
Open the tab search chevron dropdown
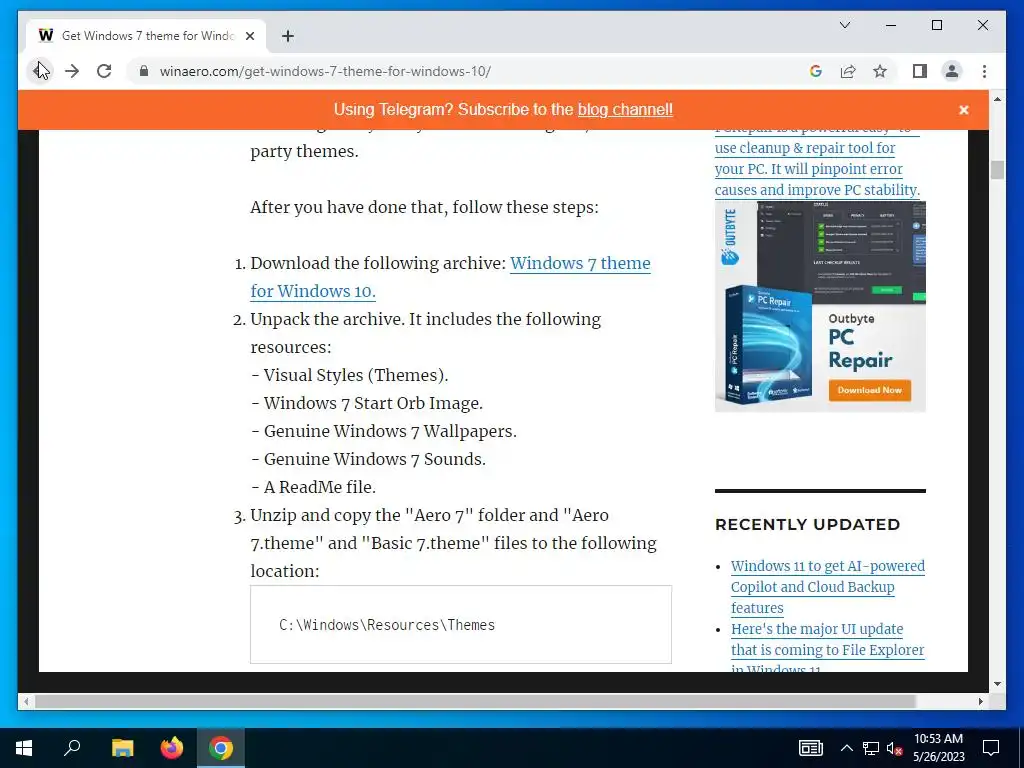pyautogui.click(x=844, y=25)
